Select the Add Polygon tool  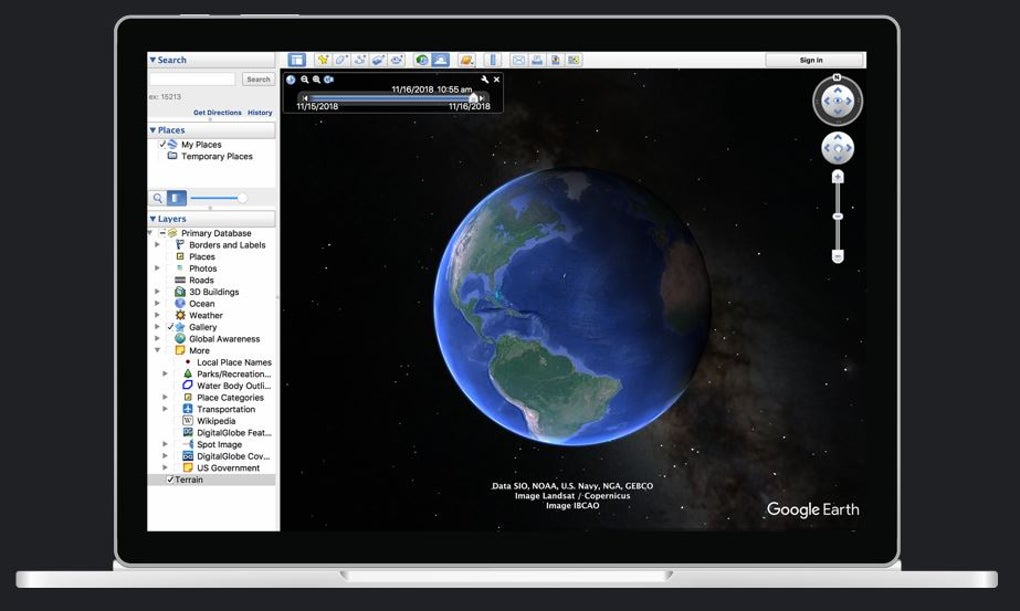pyautogui.click(x=341, y=60)
